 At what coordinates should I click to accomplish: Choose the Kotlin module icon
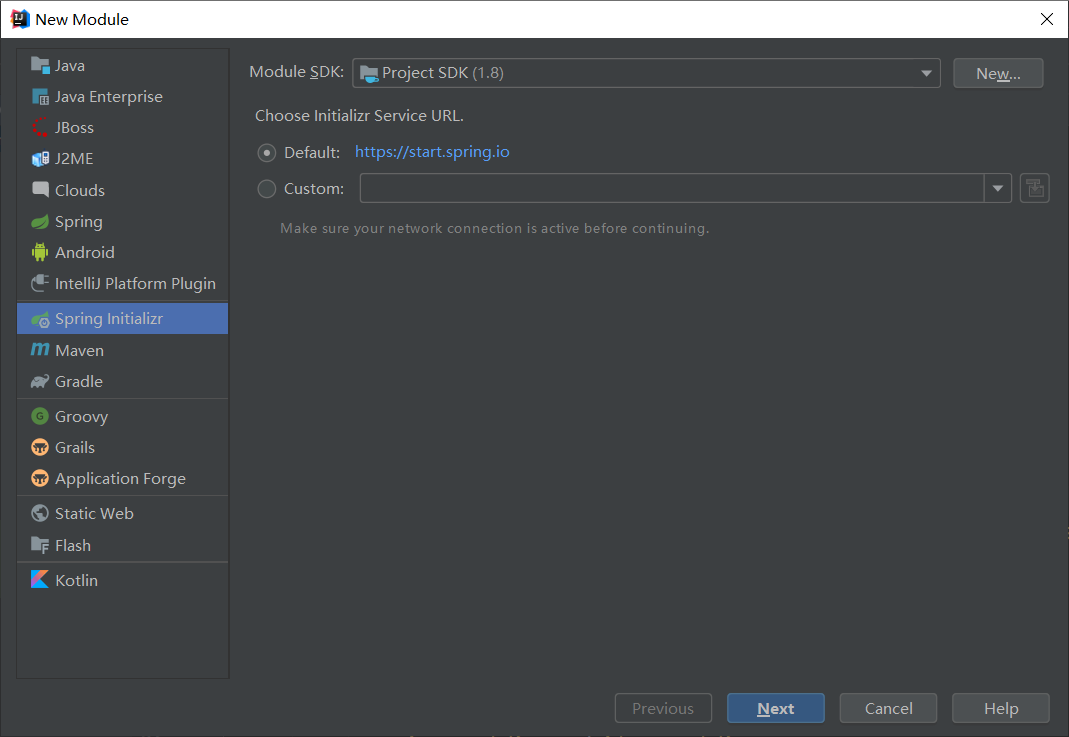point(41,579)
